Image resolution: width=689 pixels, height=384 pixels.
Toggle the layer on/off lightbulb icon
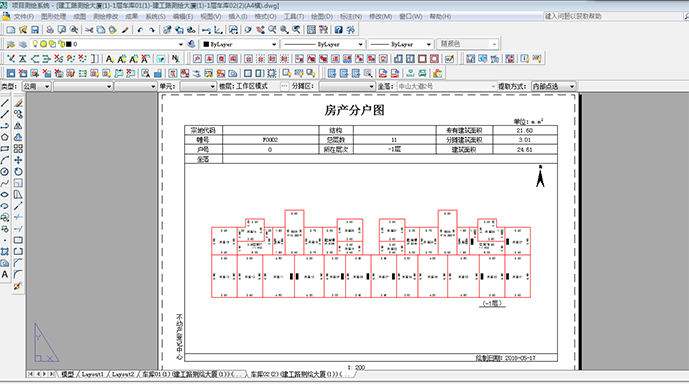[x=35, y=44]
